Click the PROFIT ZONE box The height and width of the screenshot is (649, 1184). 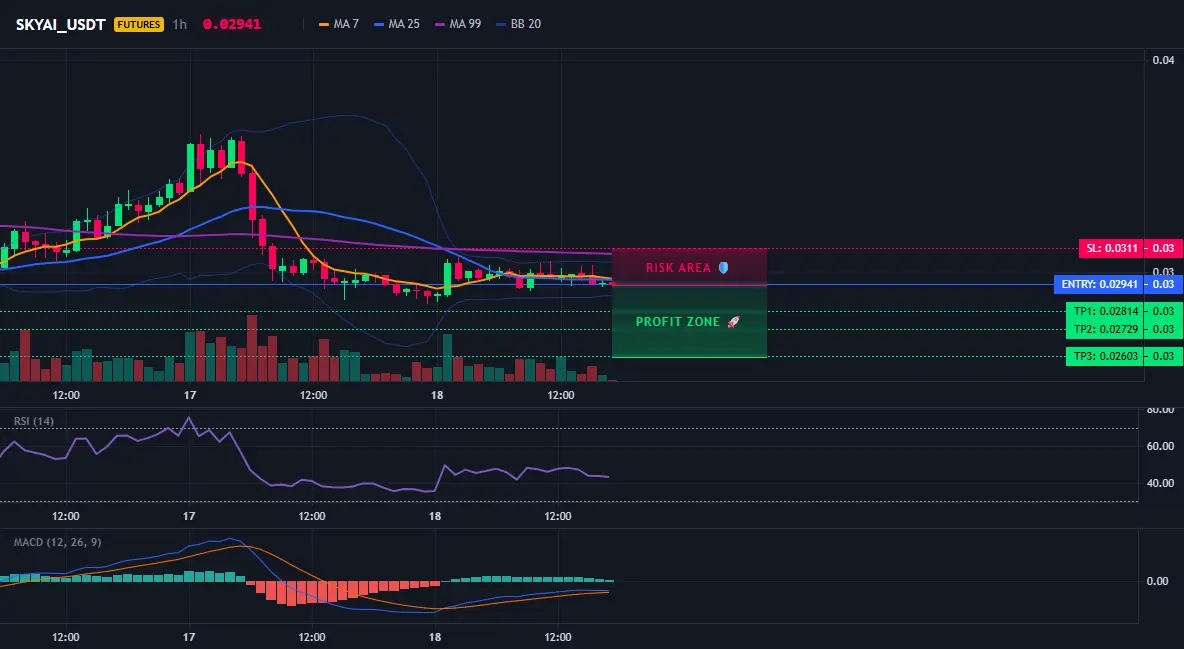point(689,321)
